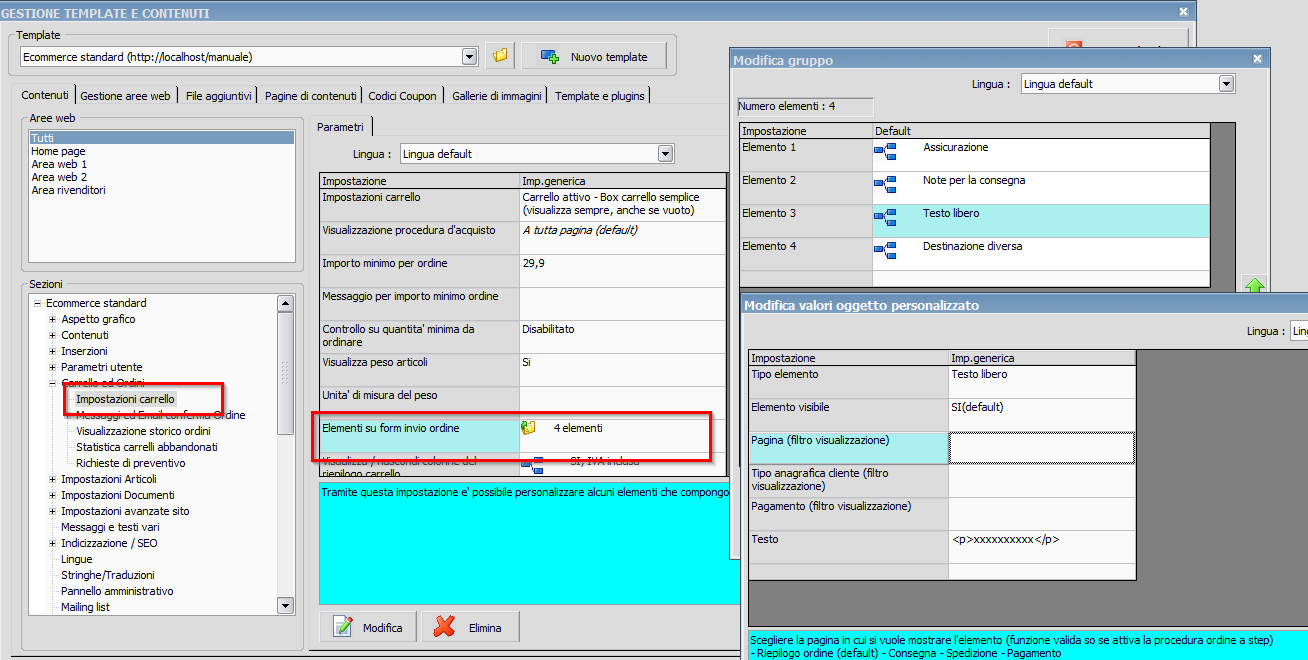The image size is (1308, 660).
Task: Open the File aggiuntivi tab
Action: (x=218, y=96)
